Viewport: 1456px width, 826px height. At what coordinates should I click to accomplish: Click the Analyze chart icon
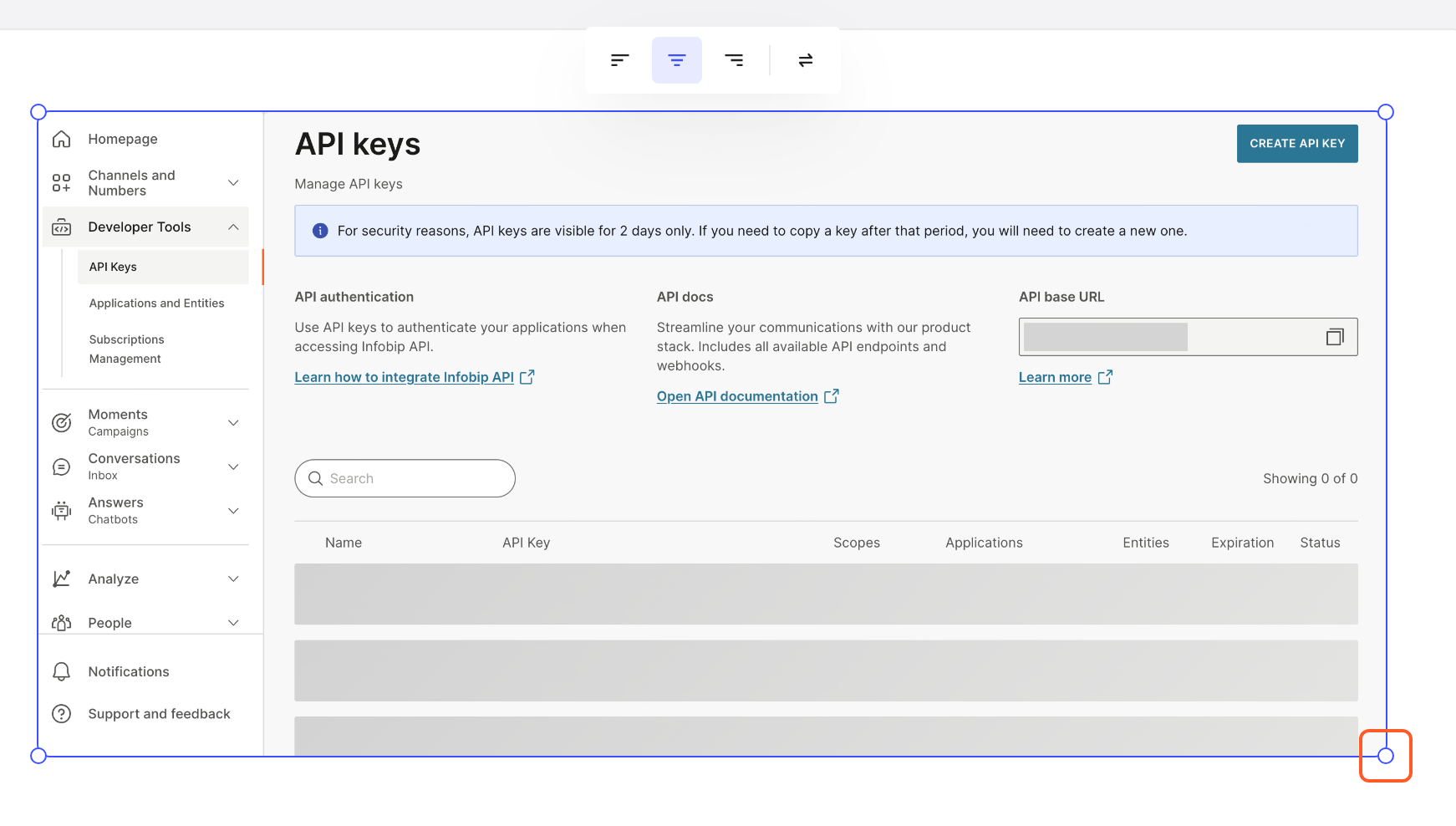pyautogui.click(x=62, y=579)
